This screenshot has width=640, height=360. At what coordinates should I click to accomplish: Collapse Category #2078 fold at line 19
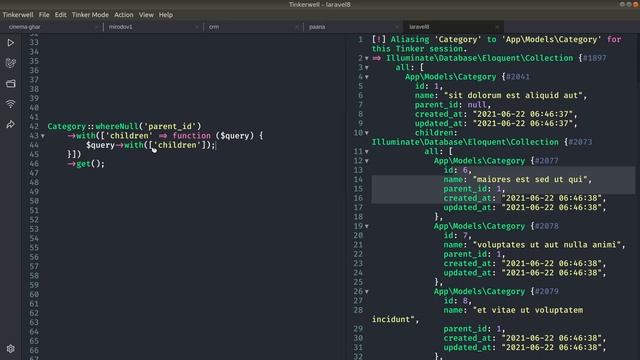(367, 227)
